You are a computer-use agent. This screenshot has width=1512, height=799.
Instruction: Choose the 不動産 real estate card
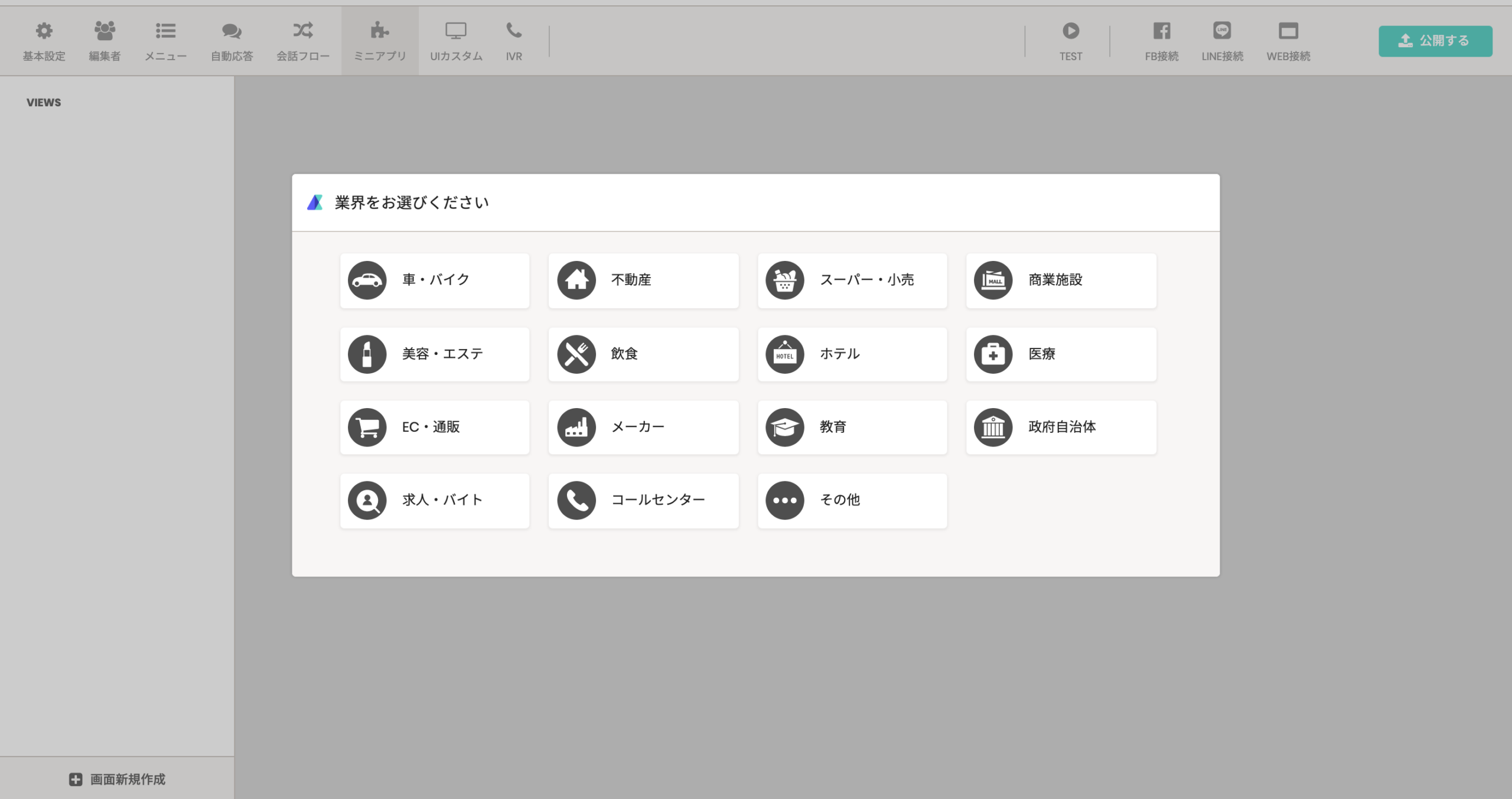point(643,281)
